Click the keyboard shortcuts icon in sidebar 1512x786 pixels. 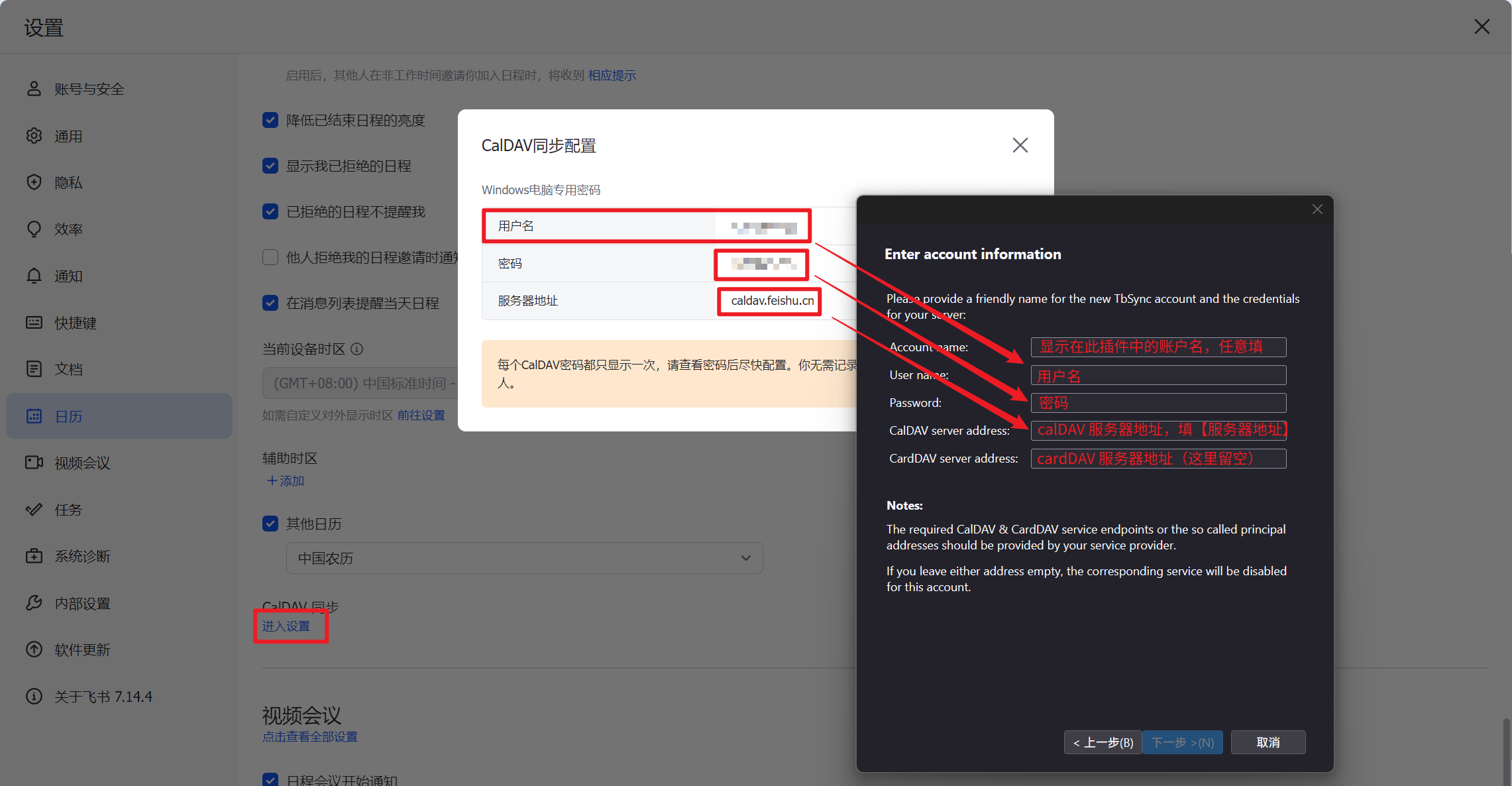tap(34, 323)
